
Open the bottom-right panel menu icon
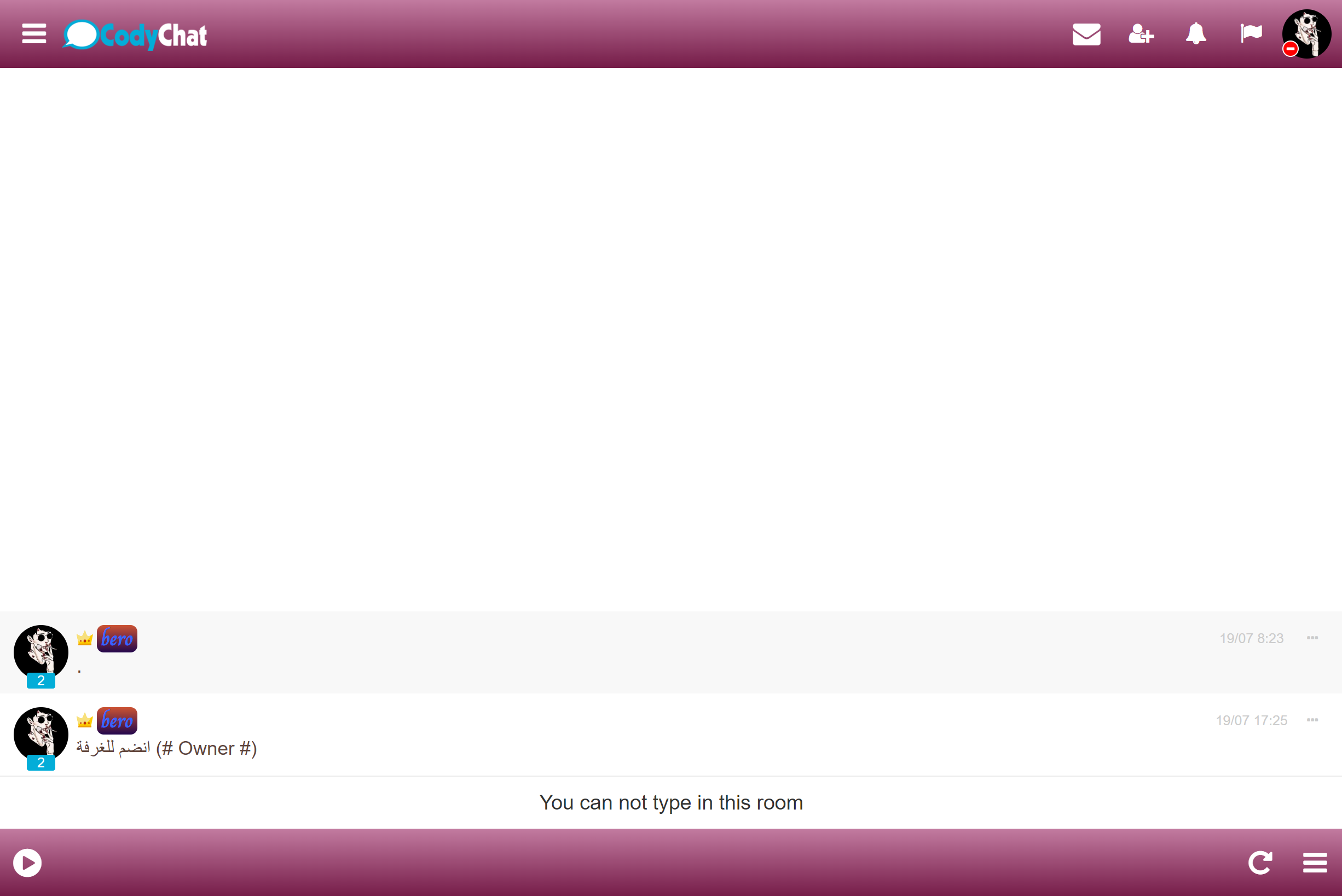tap(1315, 863)
